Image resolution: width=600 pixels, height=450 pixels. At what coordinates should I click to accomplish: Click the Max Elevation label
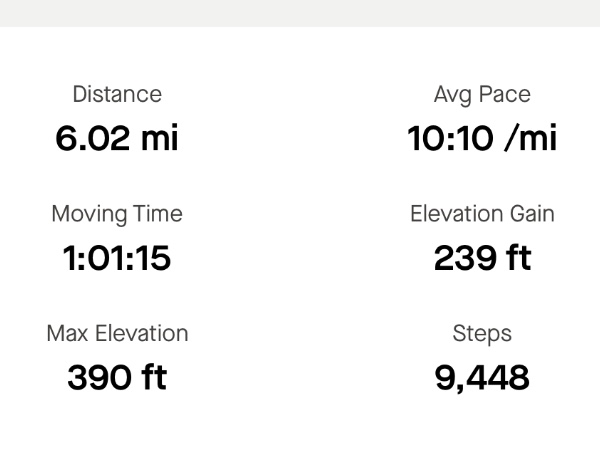point(117,333)
